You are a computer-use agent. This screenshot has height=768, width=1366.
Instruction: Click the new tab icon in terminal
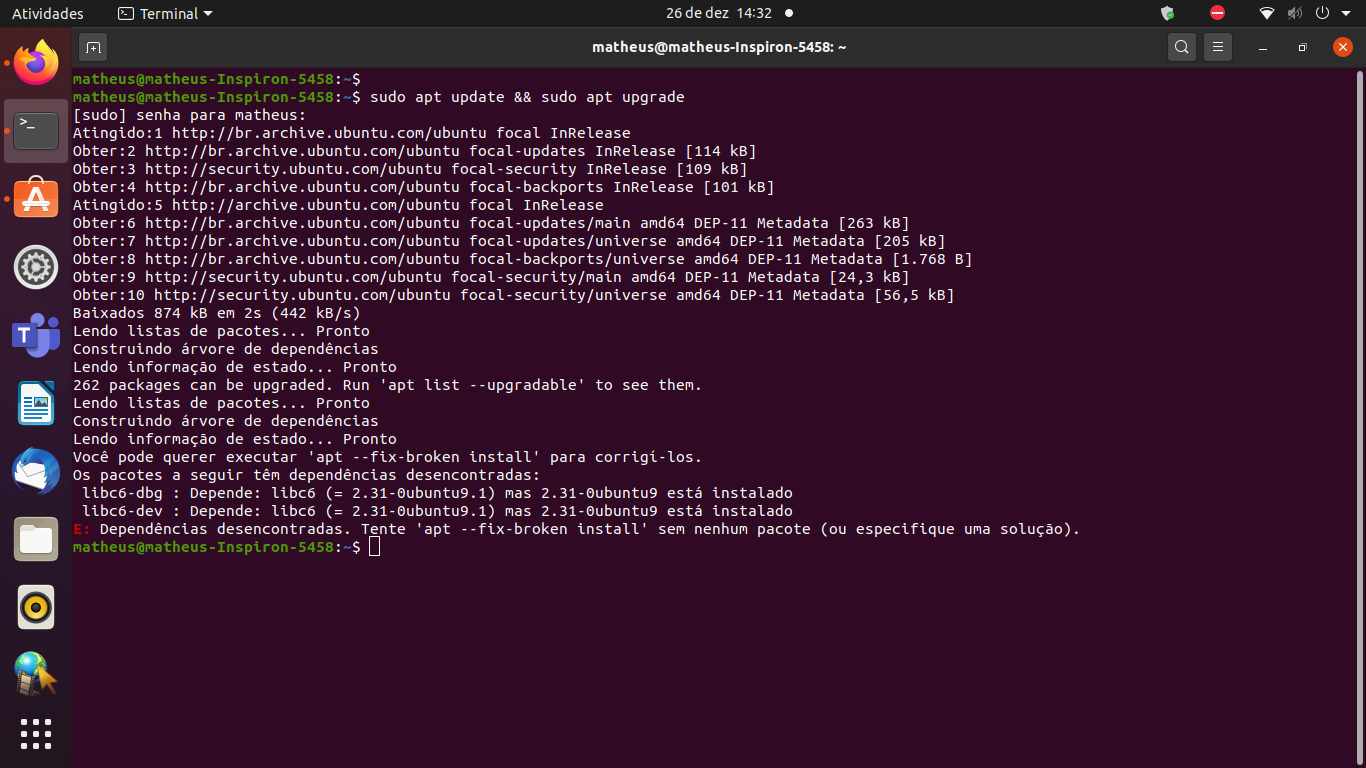93,47
